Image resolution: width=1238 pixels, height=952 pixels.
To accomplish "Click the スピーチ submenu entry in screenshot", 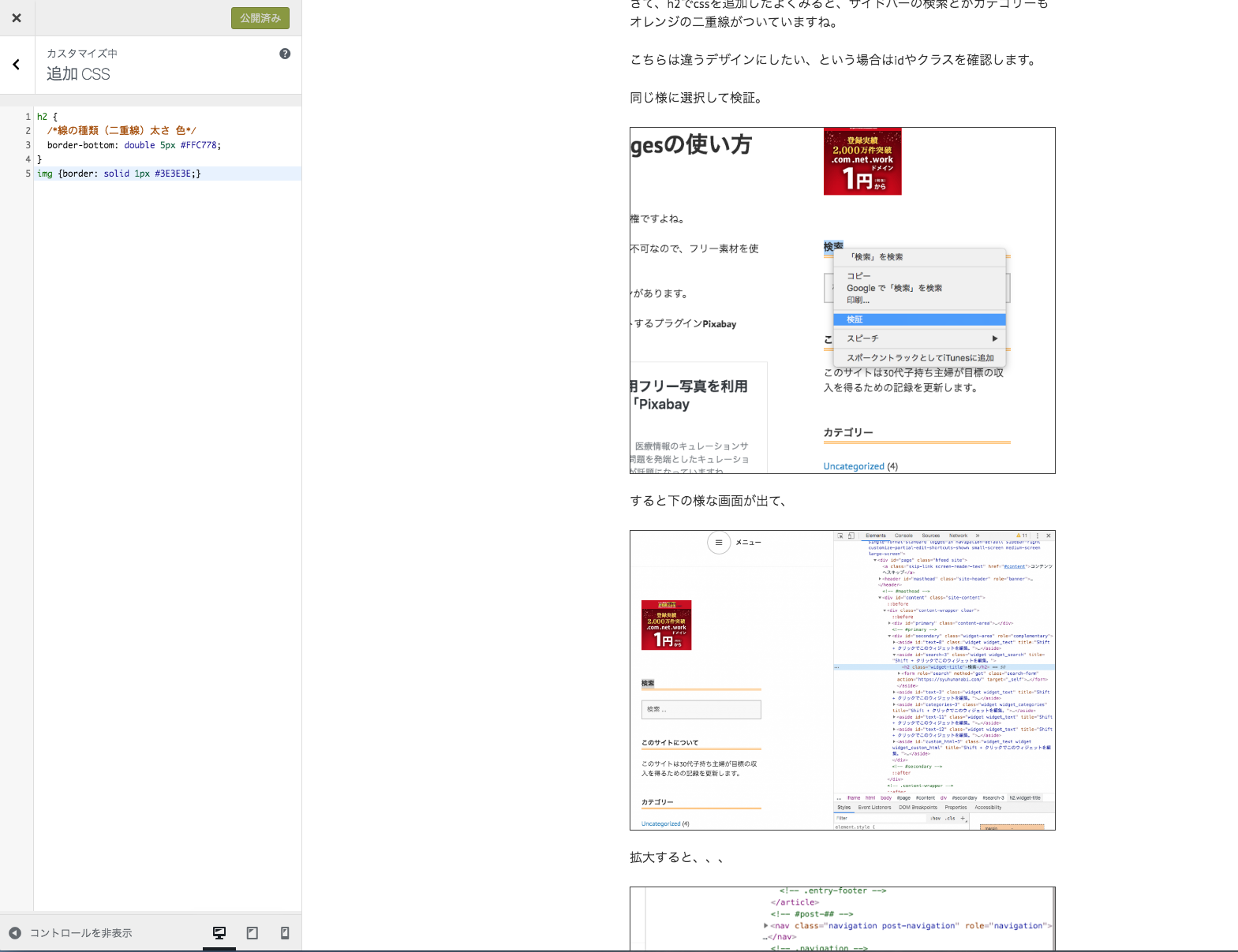I will [862, 338].
